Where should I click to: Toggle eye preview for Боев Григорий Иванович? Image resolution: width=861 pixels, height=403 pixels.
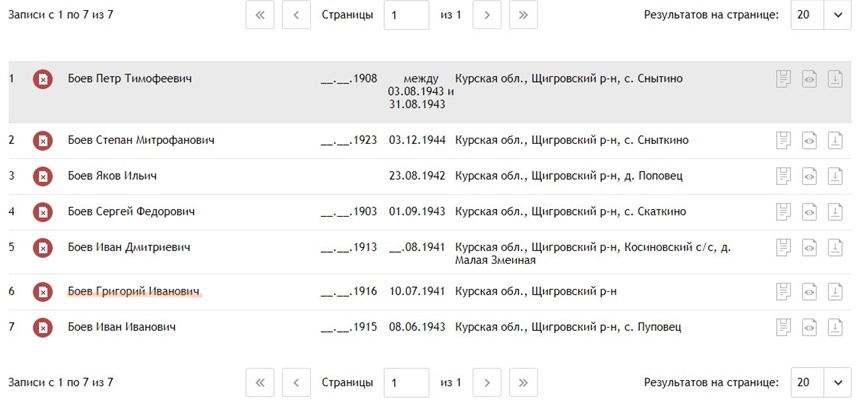click(x=809, y=292)
